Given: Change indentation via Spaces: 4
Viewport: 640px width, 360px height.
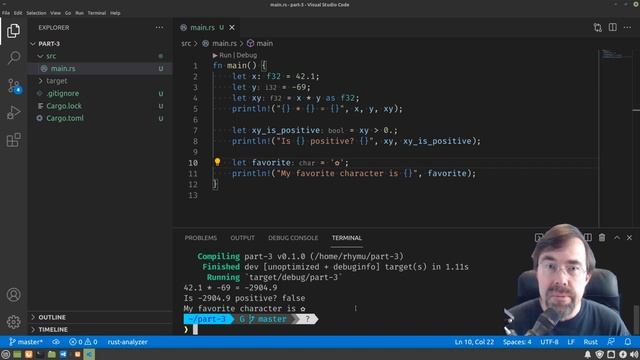Looking at the screenshot, I should (x=517, y=342).
